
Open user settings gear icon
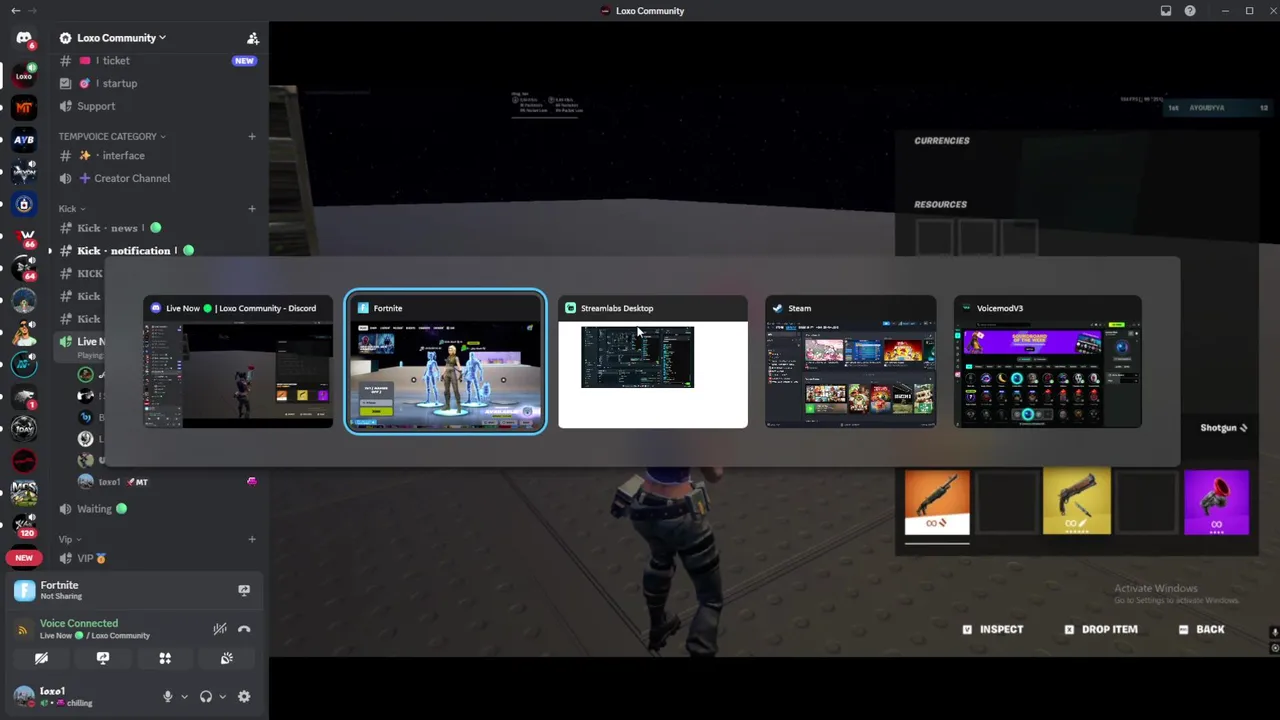(x=244, y=696)
